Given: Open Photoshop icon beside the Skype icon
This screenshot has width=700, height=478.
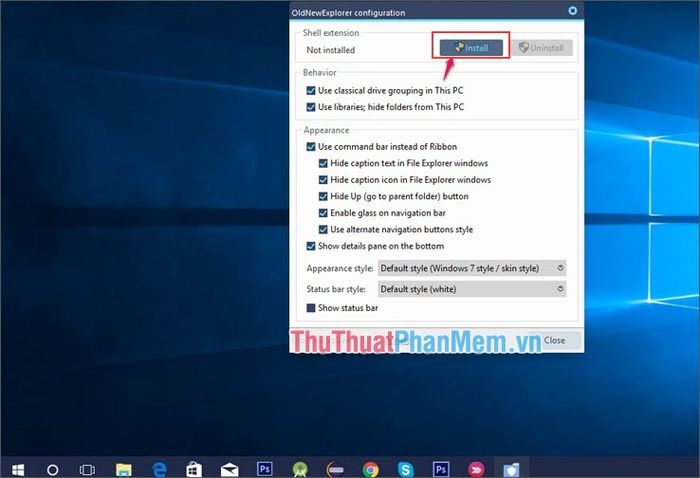Looking at the screenshot, I should point(441,469).
